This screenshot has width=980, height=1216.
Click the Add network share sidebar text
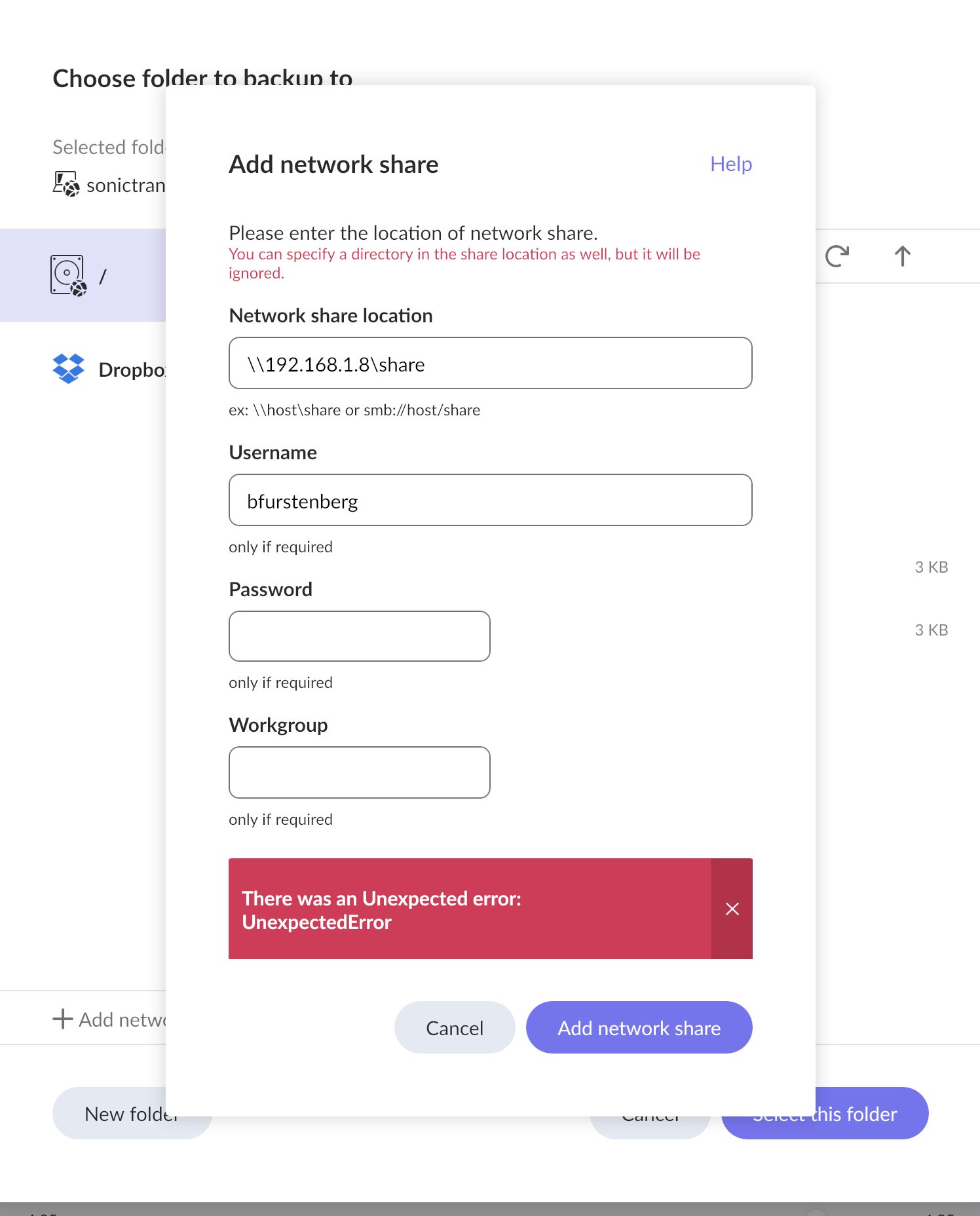click(122, 1019)
